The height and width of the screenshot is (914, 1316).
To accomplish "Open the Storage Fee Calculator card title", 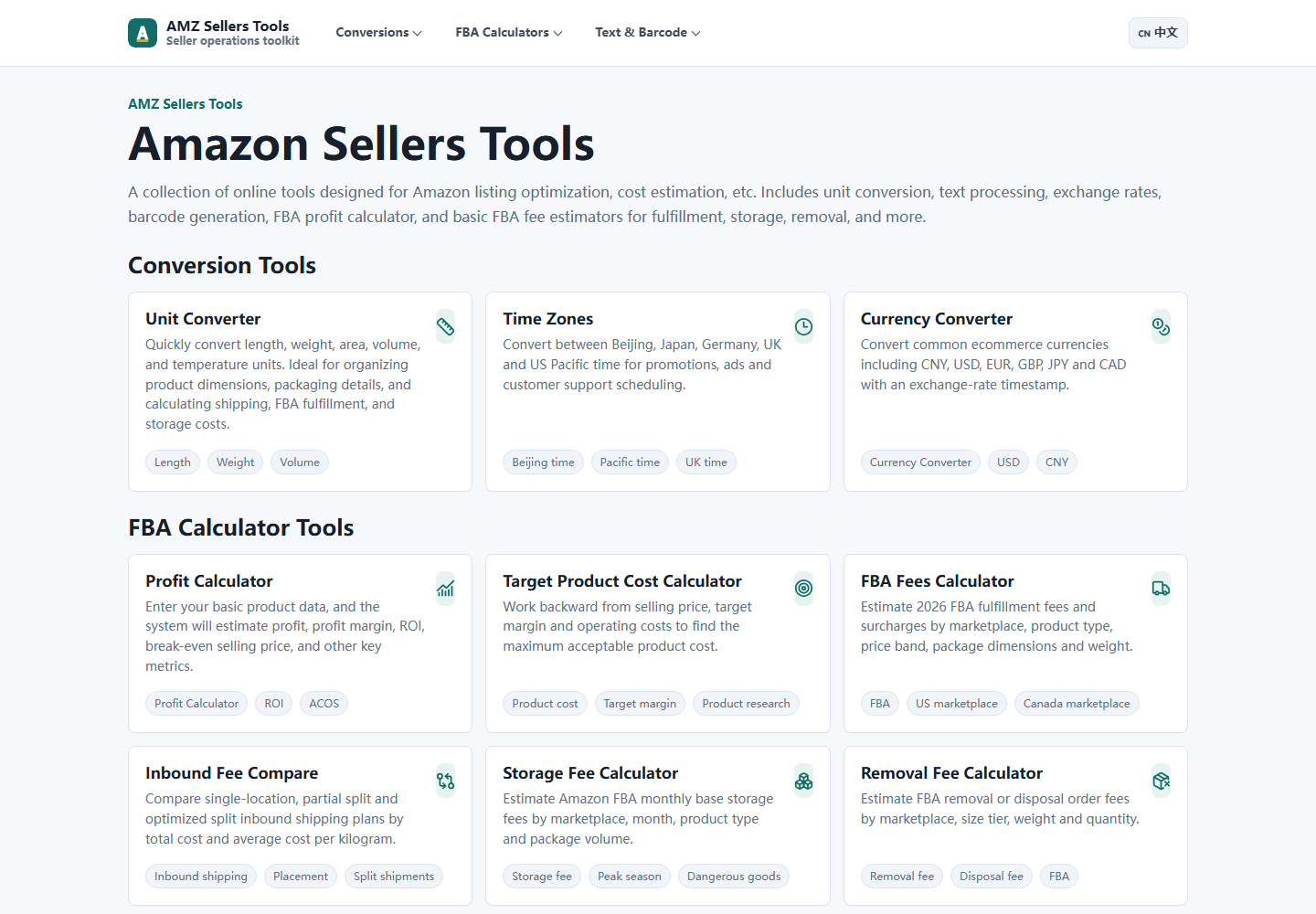I will coord(590,773).
